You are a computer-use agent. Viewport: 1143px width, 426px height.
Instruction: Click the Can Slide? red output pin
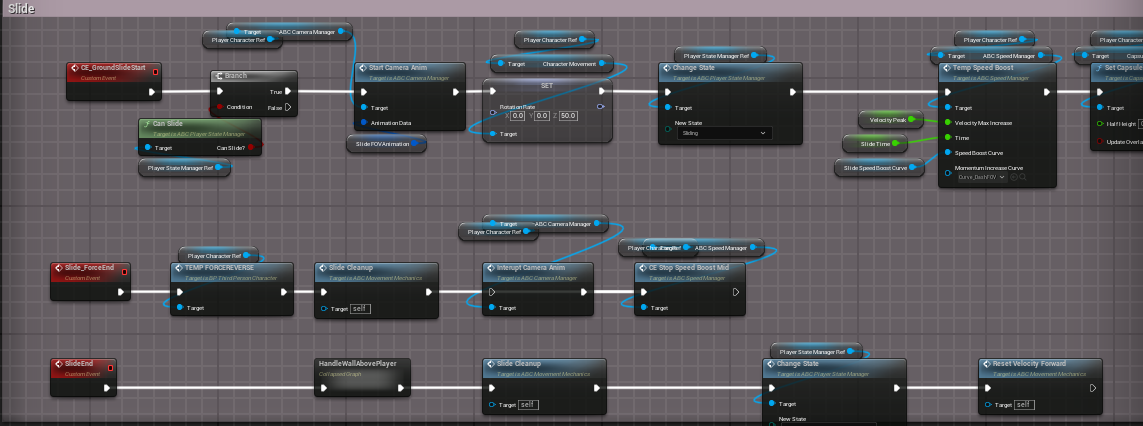[x=251, y=147]
